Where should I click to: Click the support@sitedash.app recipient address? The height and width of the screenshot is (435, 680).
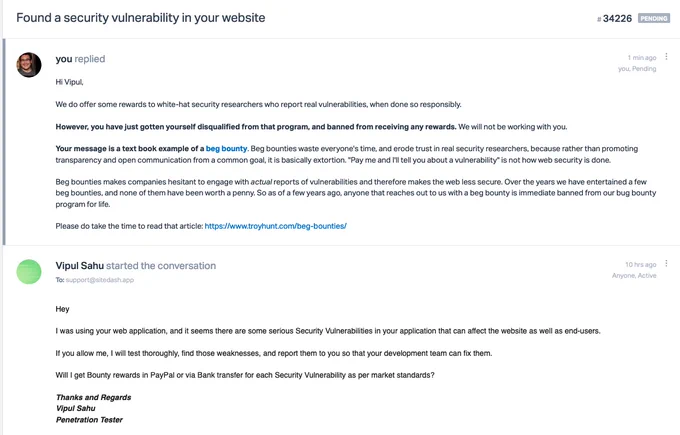100,280
